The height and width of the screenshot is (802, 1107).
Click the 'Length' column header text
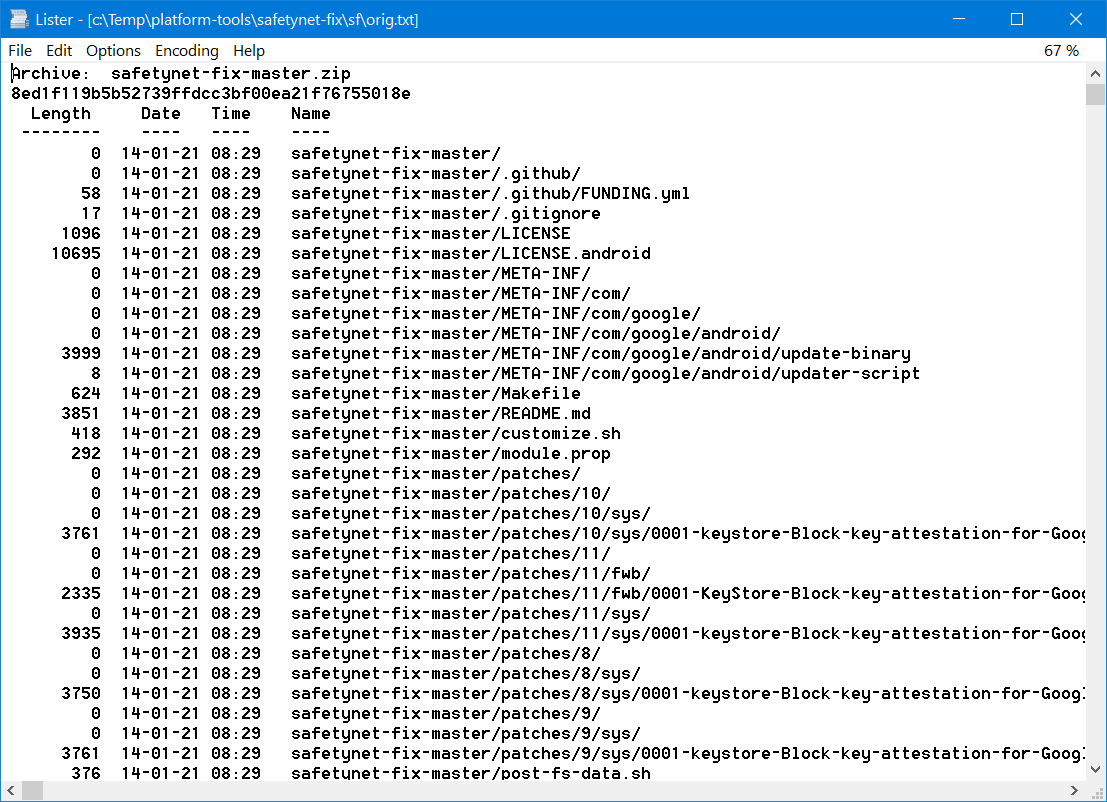[x=61, y=114]
